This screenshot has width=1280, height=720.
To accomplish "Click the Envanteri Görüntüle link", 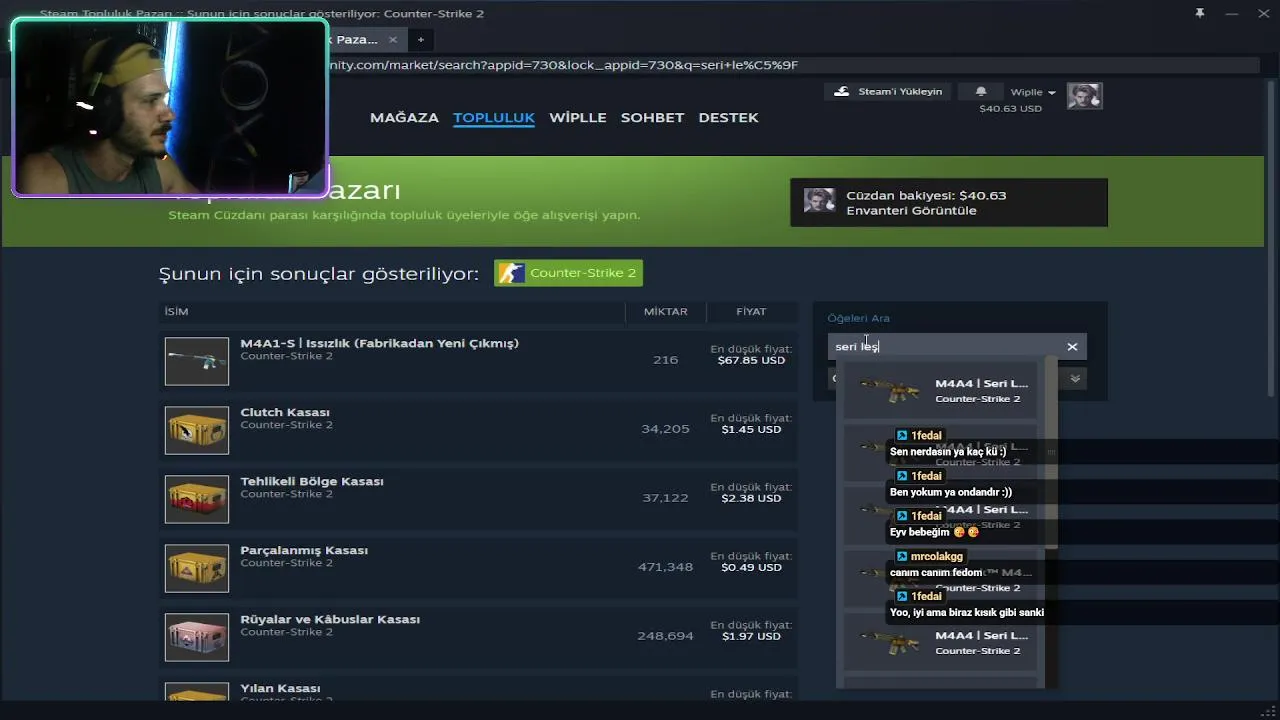I will pyautogui.click(x=911, y=211).
